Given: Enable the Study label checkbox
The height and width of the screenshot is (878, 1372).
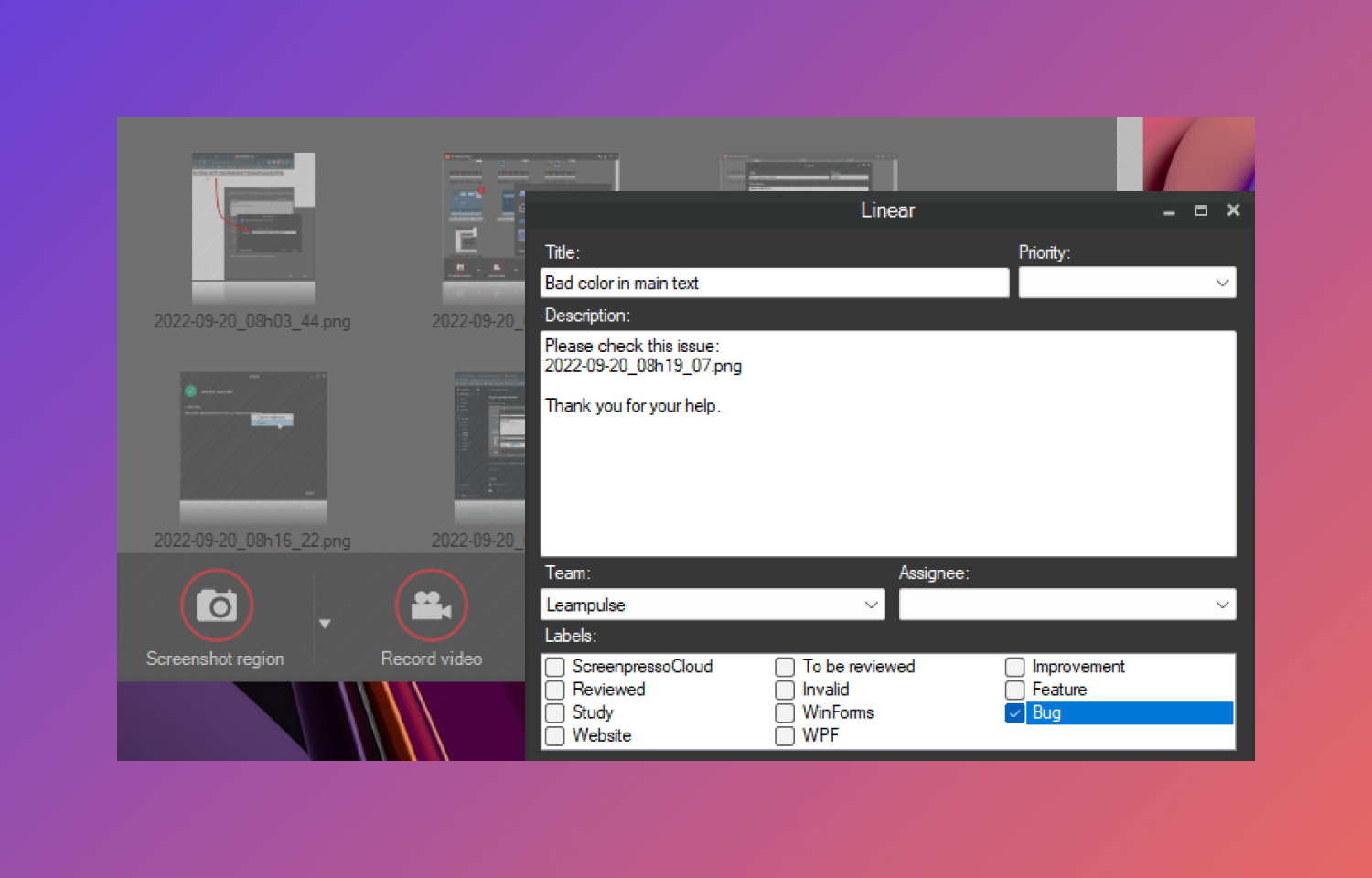Looking at the screenshot, I should coord(554,712).
